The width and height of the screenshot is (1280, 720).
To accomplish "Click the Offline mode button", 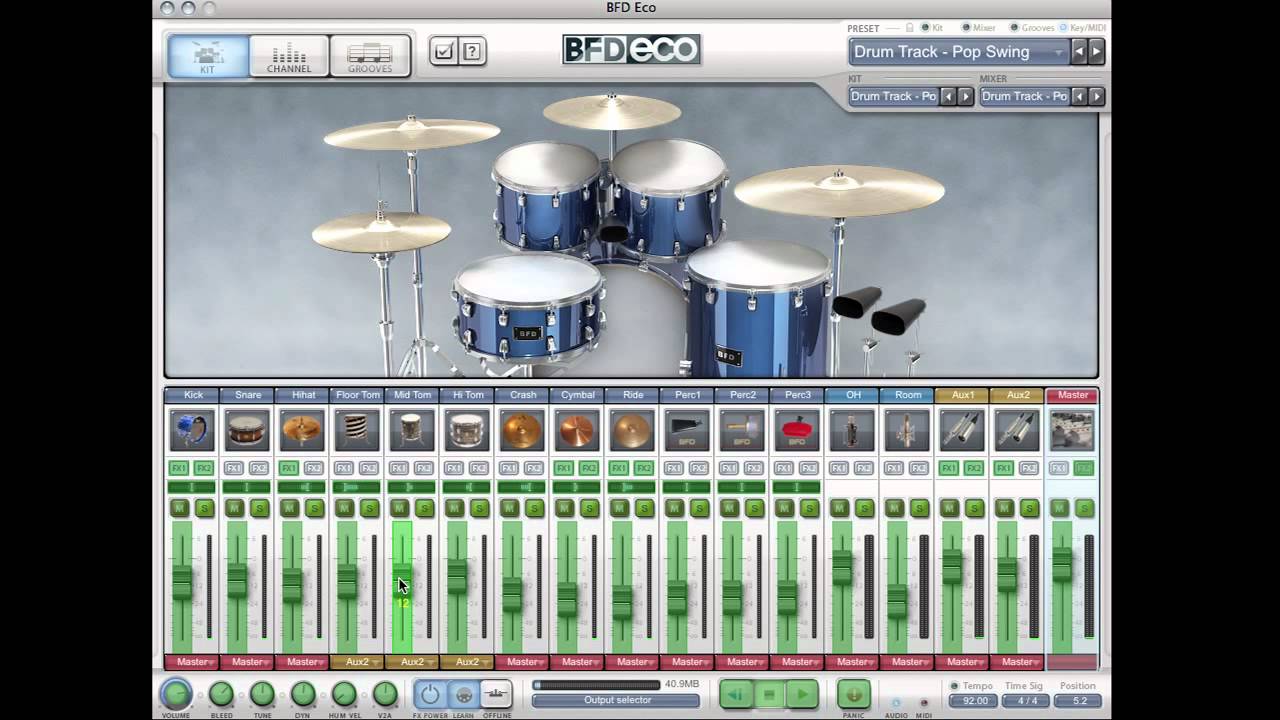I will (x=496, y=694).
